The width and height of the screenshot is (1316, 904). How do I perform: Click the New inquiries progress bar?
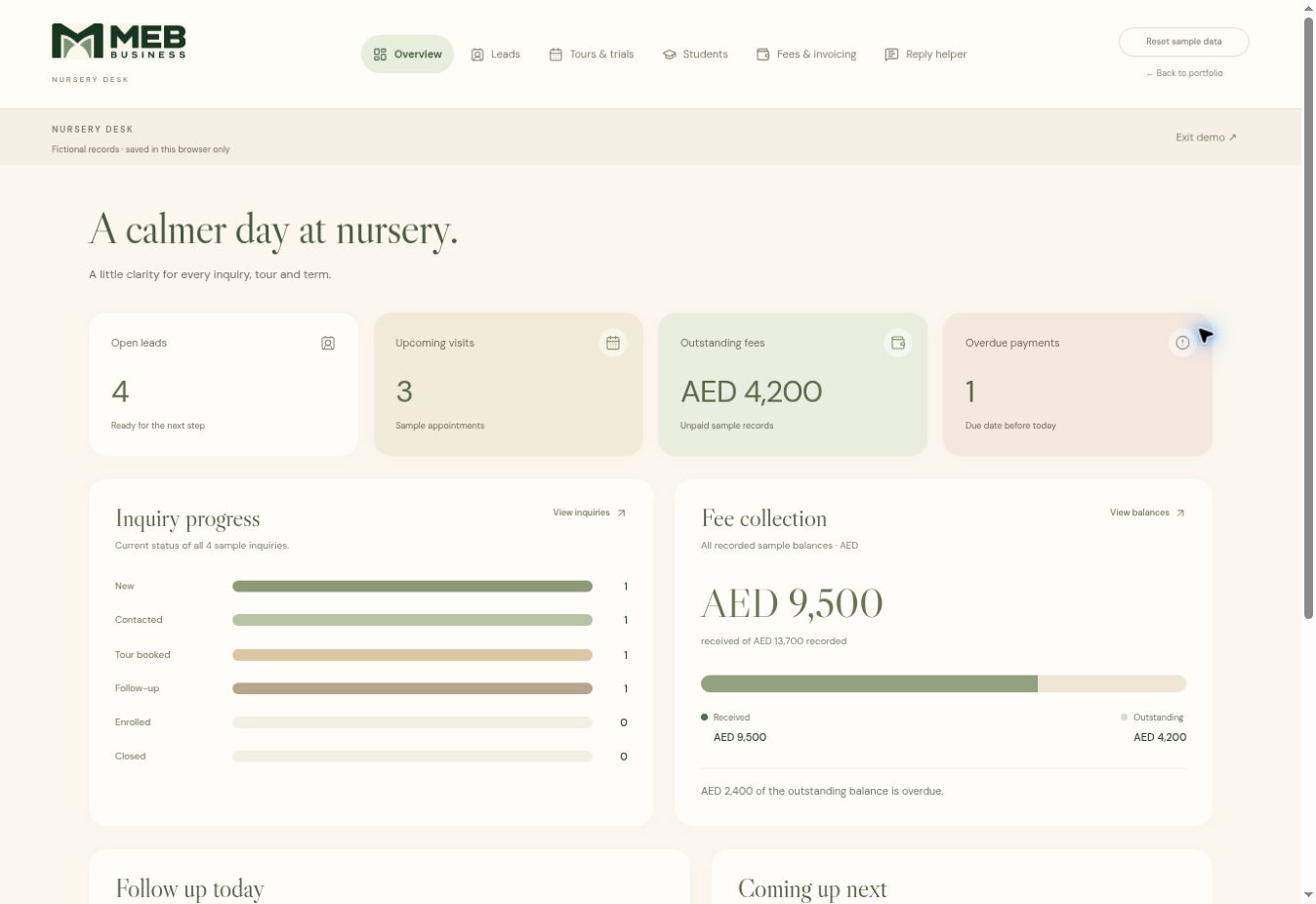point(412,587)
